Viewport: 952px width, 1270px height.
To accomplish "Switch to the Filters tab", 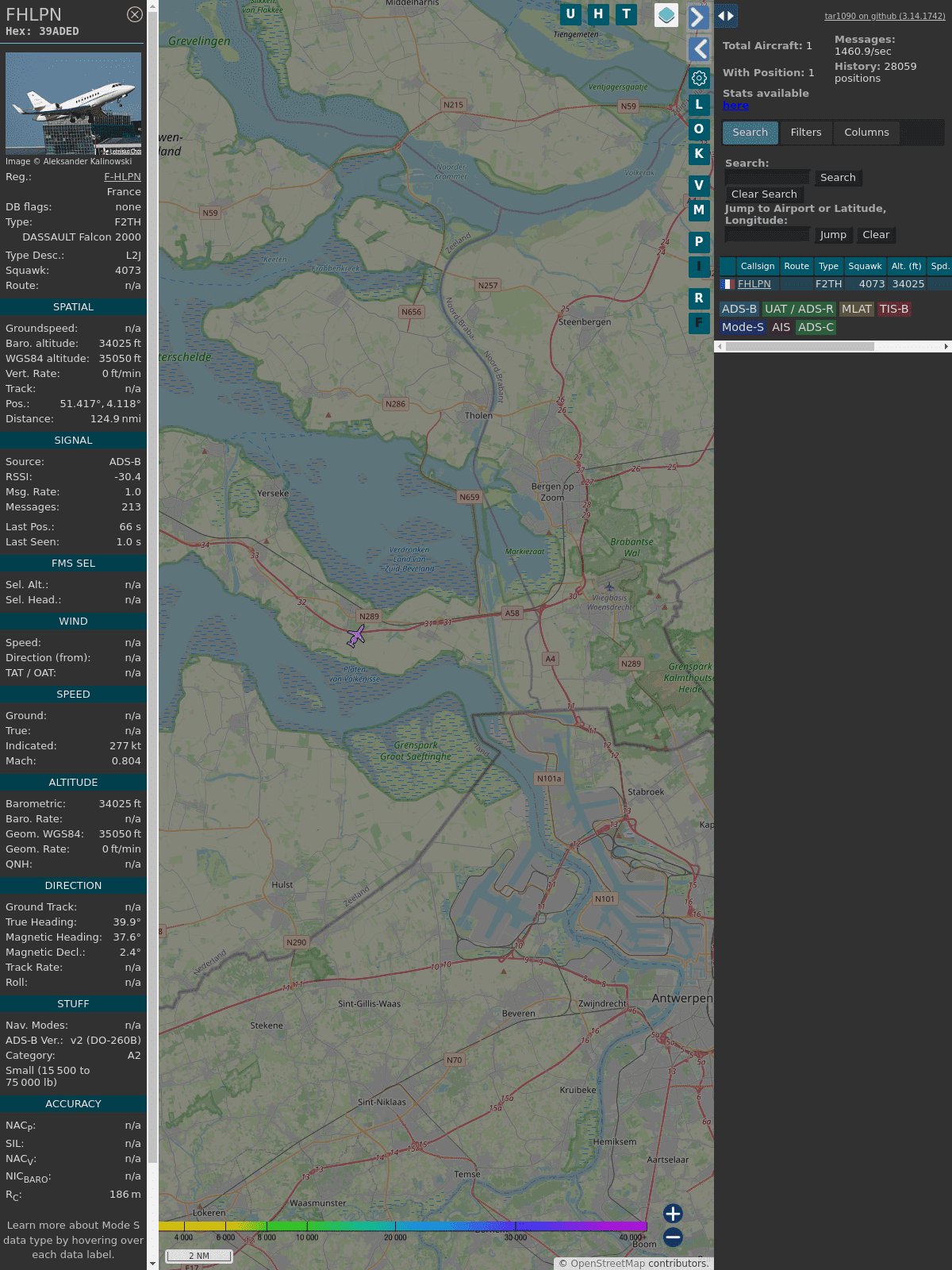I will point(806,133).
